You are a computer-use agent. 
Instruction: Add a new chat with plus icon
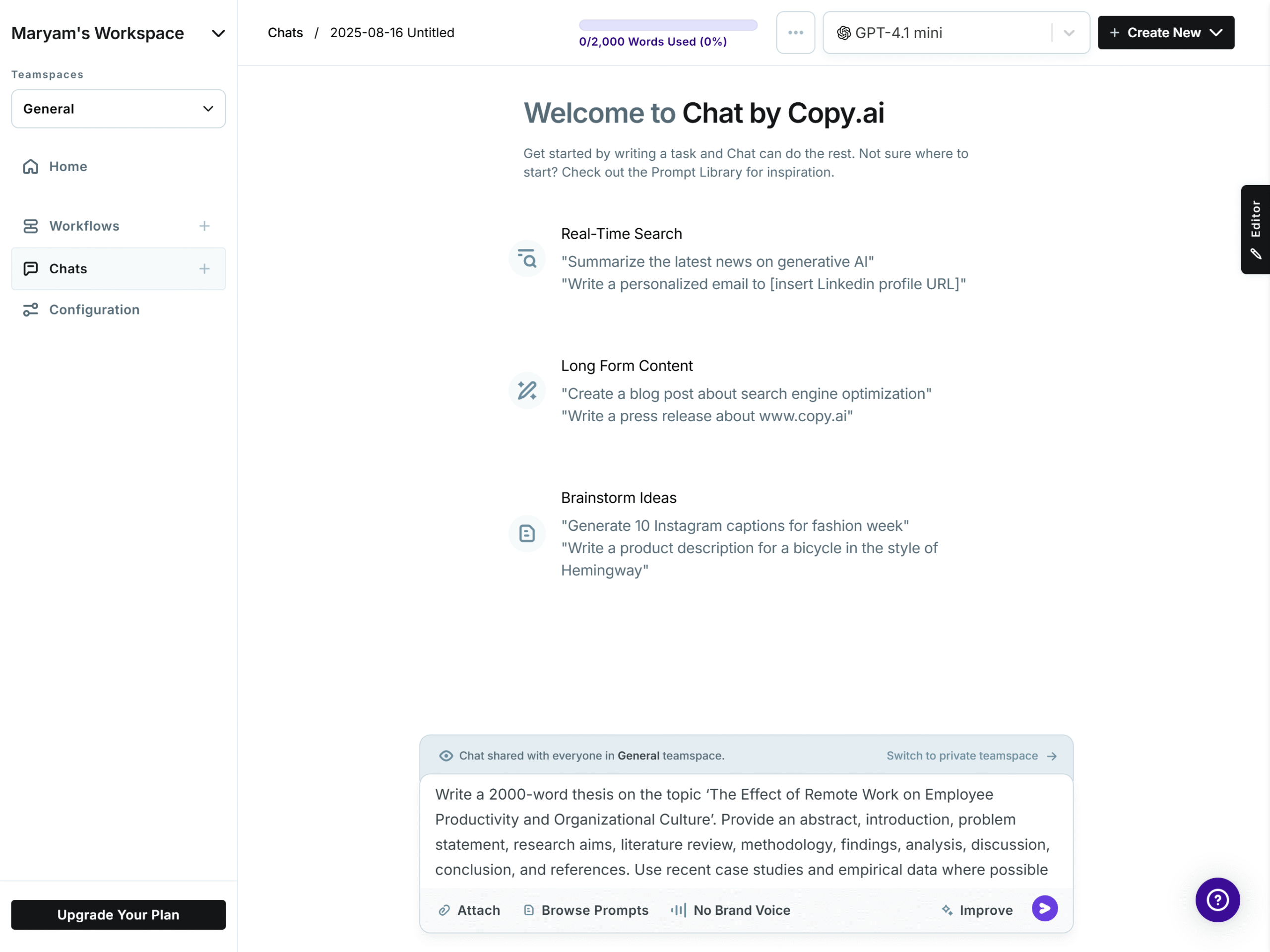point(204,269)
